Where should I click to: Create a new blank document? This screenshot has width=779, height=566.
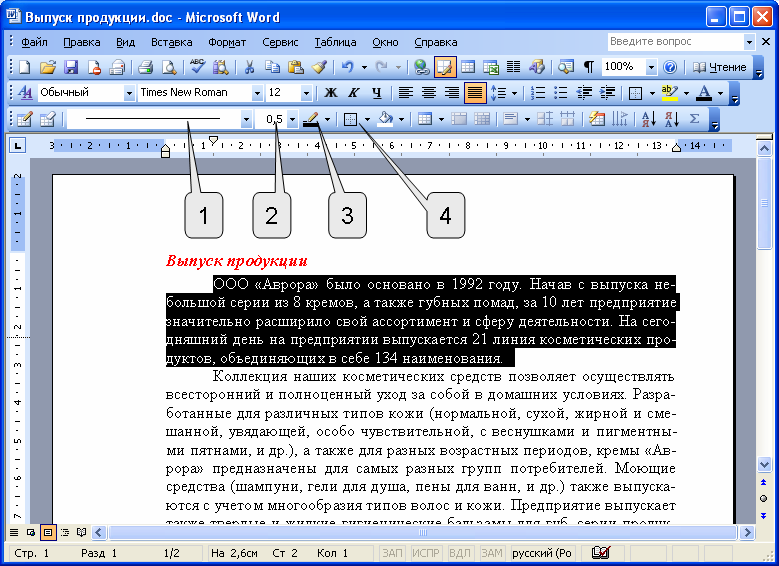coord(24,67)
